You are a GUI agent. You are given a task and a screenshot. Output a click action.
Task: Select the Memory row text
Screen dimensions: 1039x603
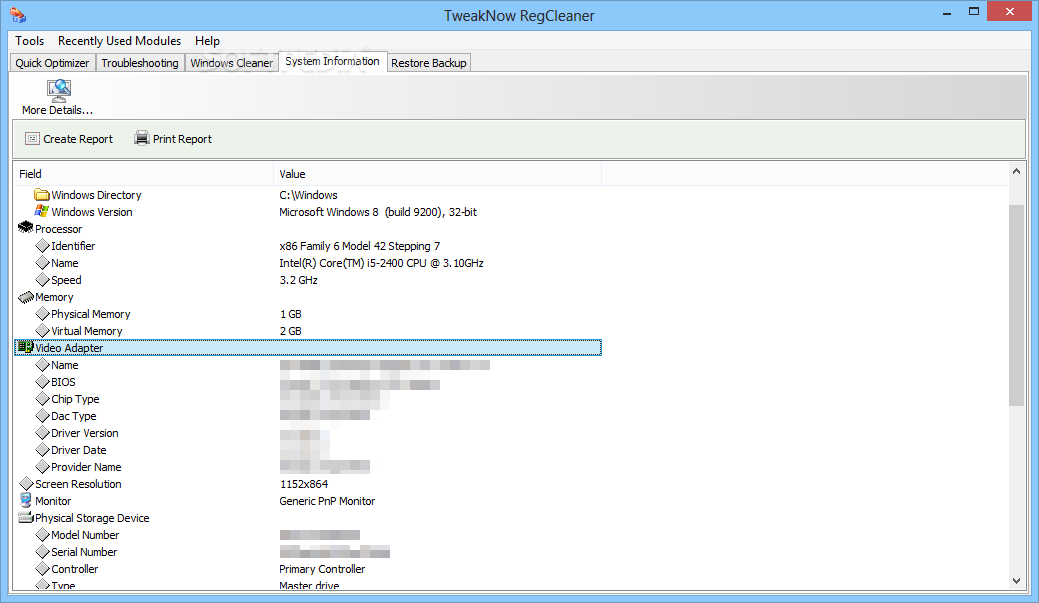click(x=54, y=298)
